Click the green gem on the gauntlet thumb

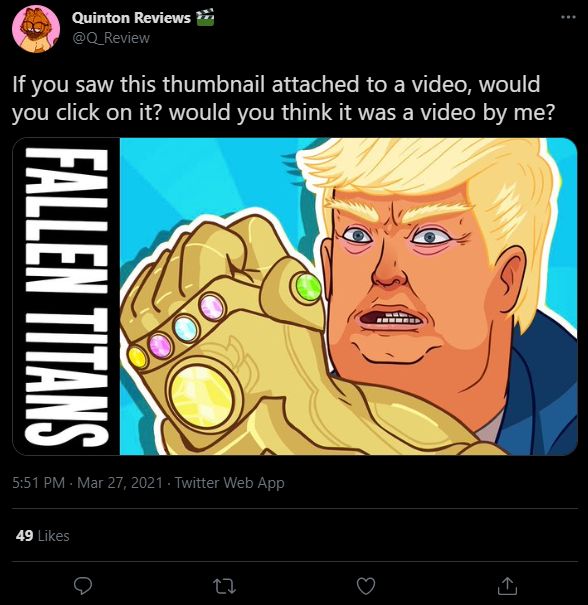309,287
